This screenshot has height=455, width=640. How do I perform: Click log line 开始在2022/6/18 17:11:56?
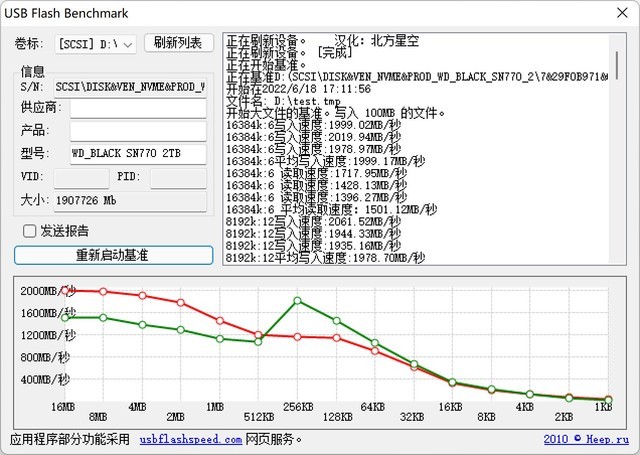click(x=298, y=89)
